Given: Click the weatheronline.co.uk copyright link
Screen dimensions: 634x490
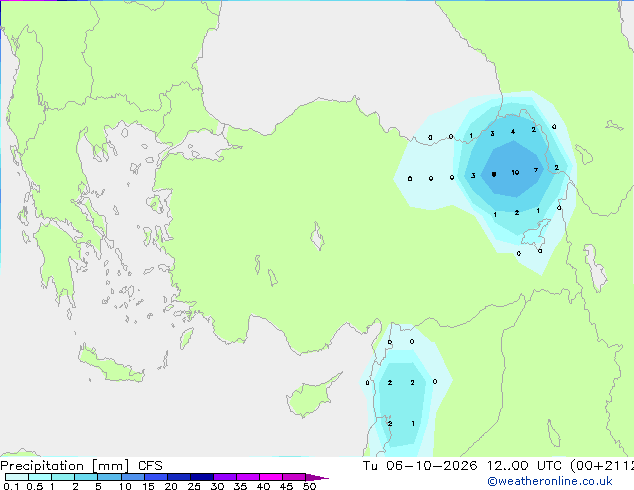Looking at the screenshot, I should (549, 481).
